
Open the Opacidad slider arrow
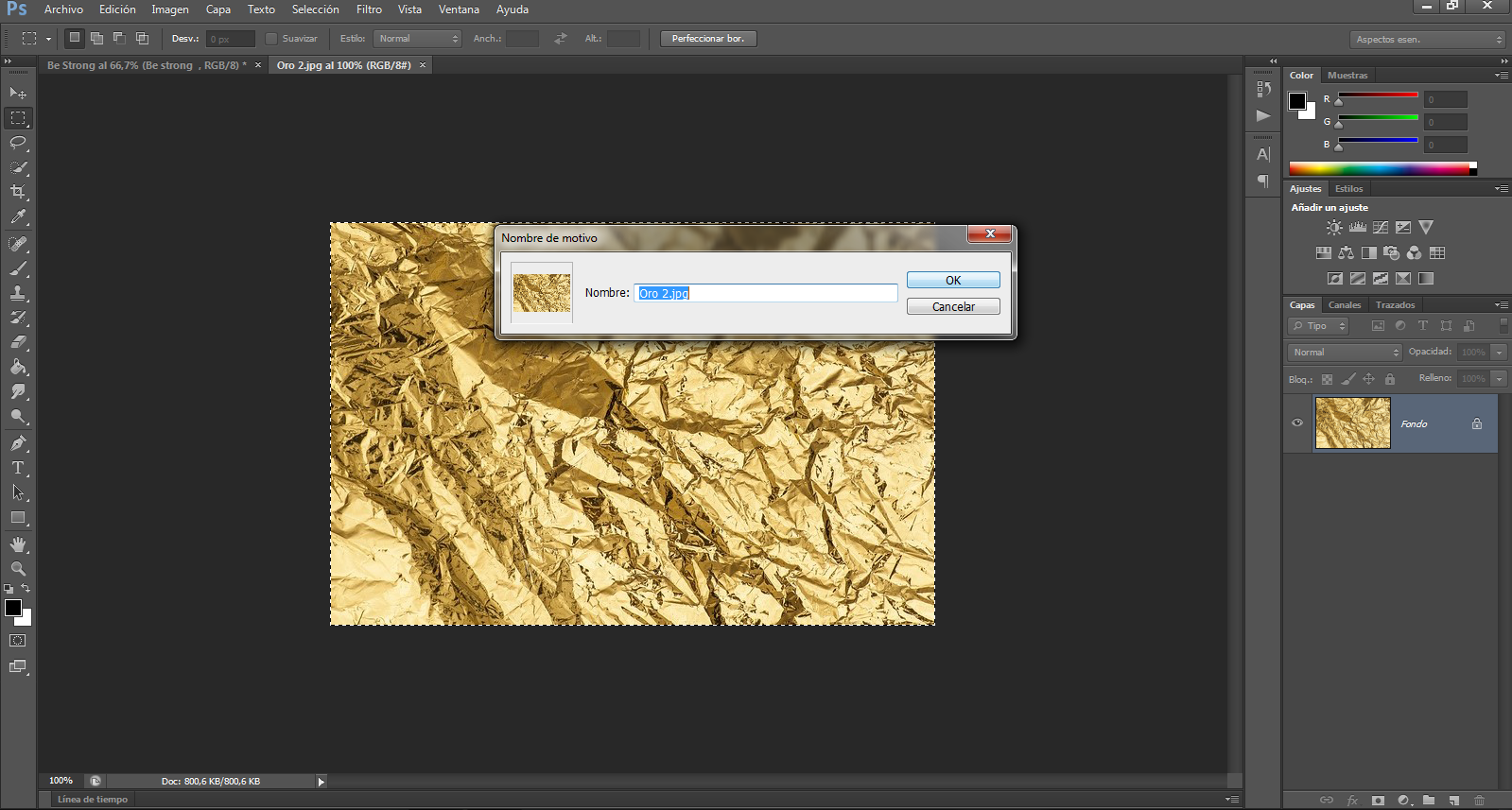[1499, 353]
